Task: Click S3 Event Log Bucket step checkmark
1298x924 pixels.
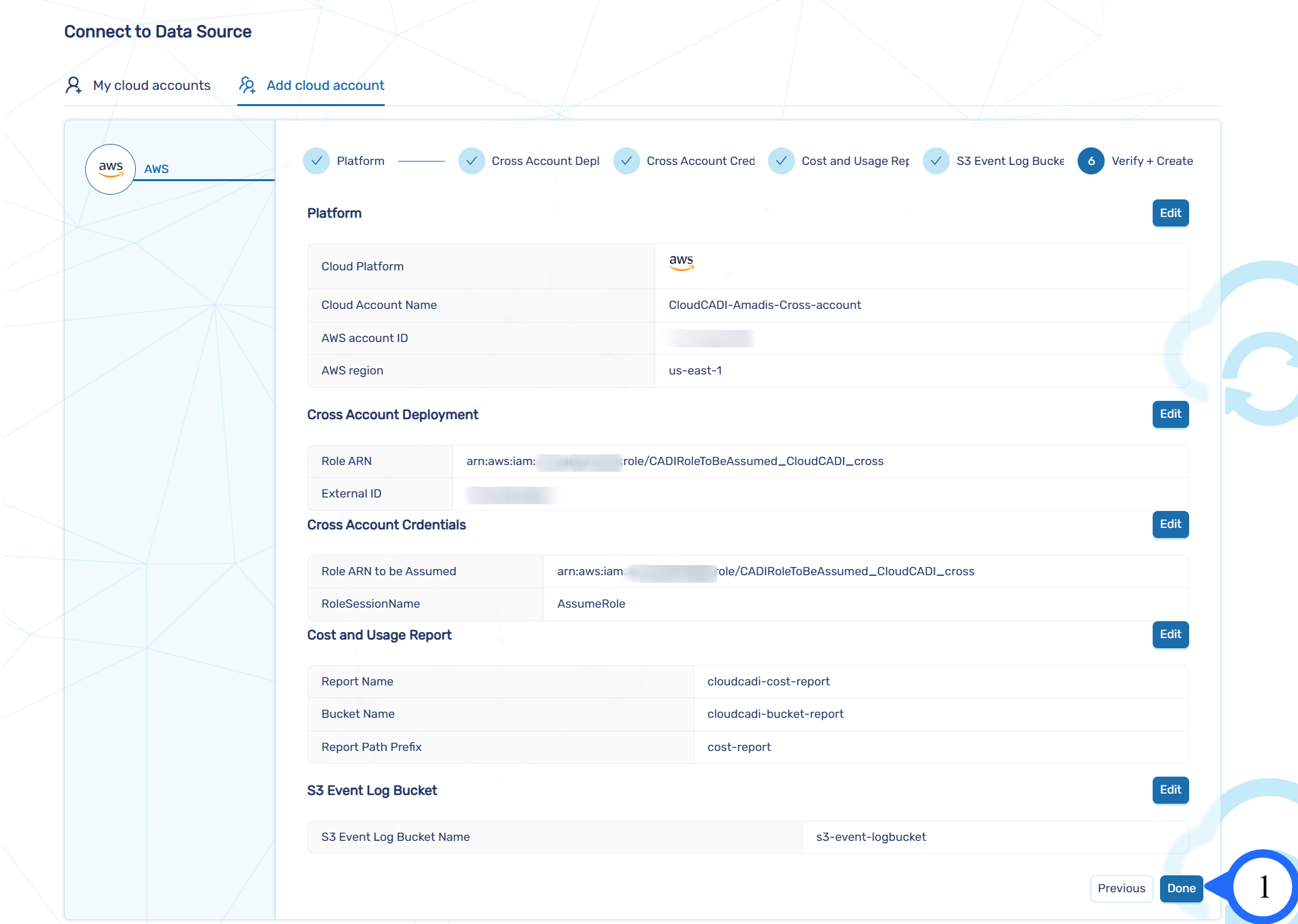Action: 936,161
